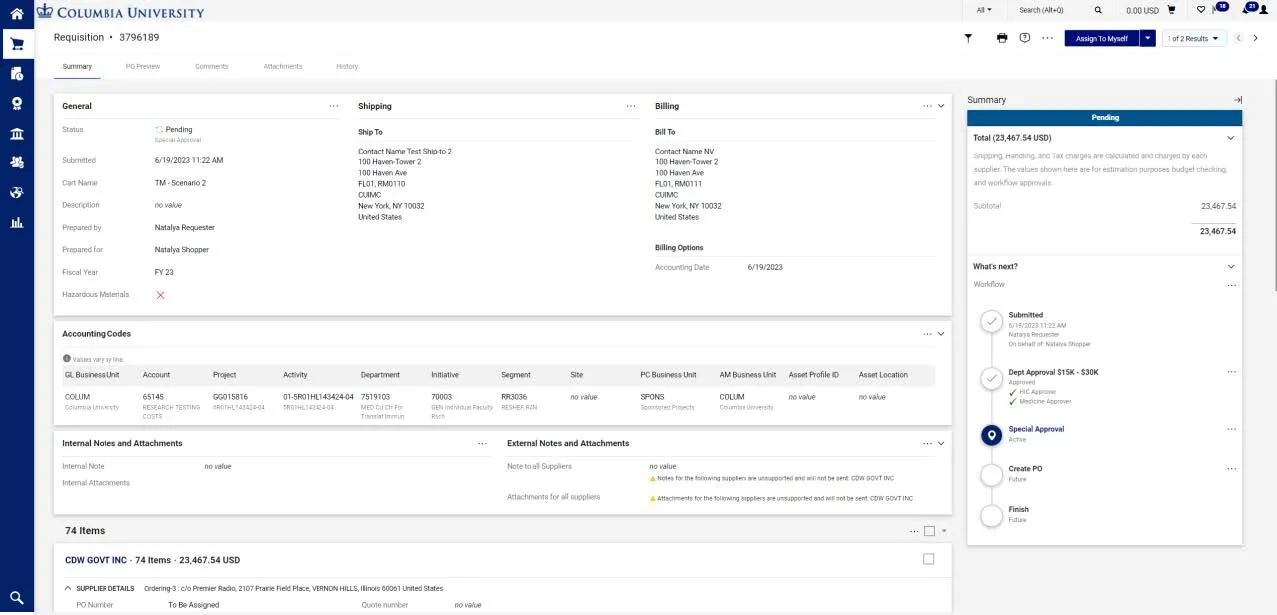Click the Dept Approval $15K - $30K step

pyautogui.click(x=1053, y=372)
